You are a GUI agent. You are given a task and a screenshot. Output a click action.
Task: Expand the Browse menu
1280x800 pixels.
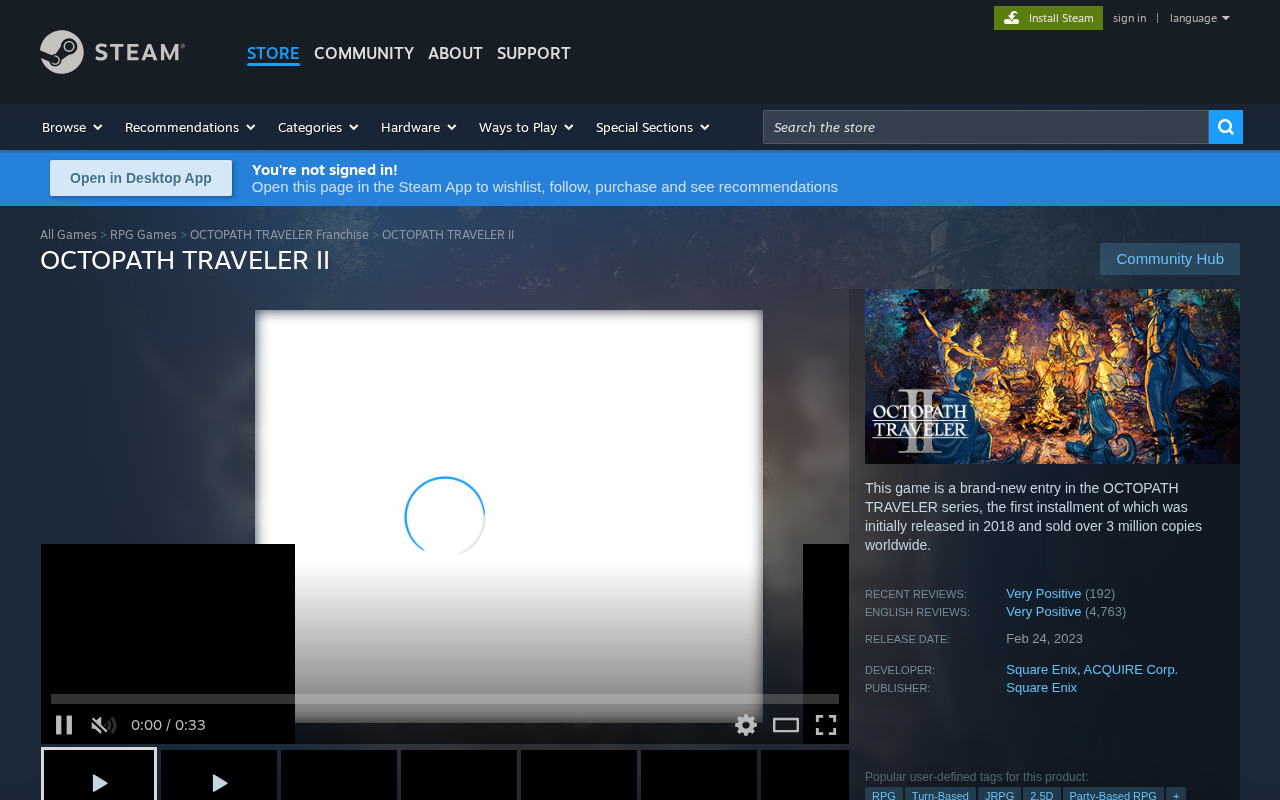[72, 127]
